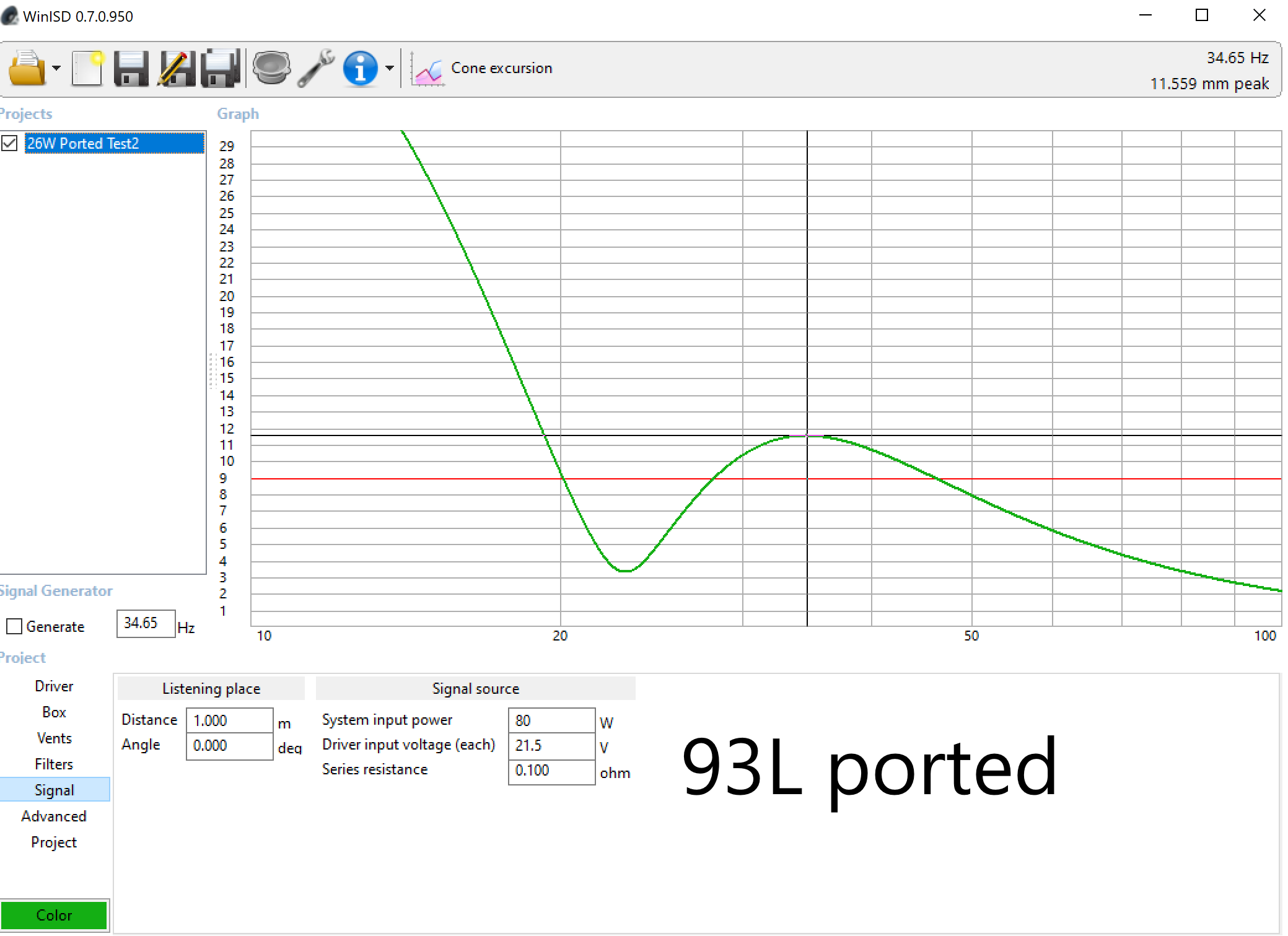This screenshot has height=936, width=1288.
Task: Click the green excursion curve minimum
Action: coord(626,571)
